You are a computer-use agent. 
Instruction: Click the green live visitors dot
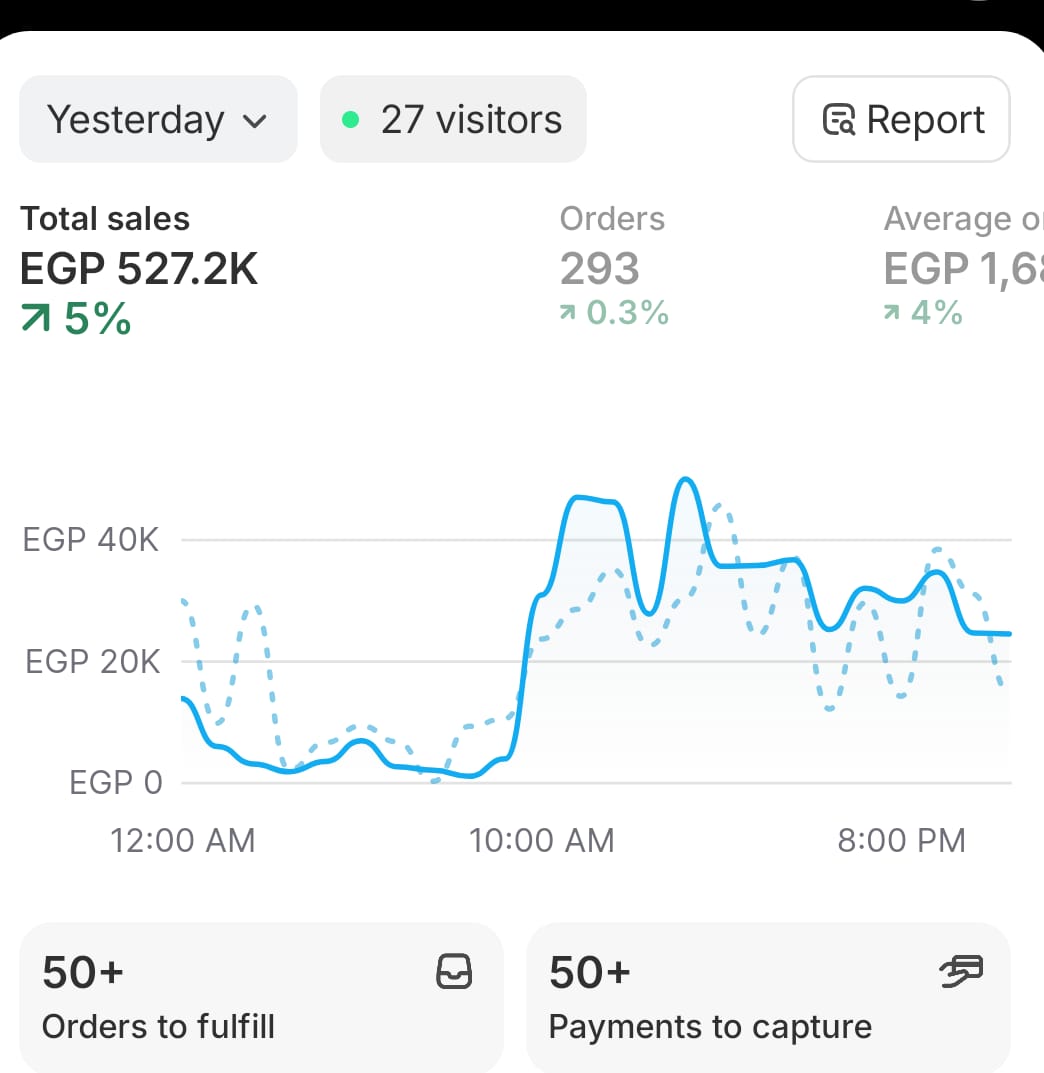point(350,120)
